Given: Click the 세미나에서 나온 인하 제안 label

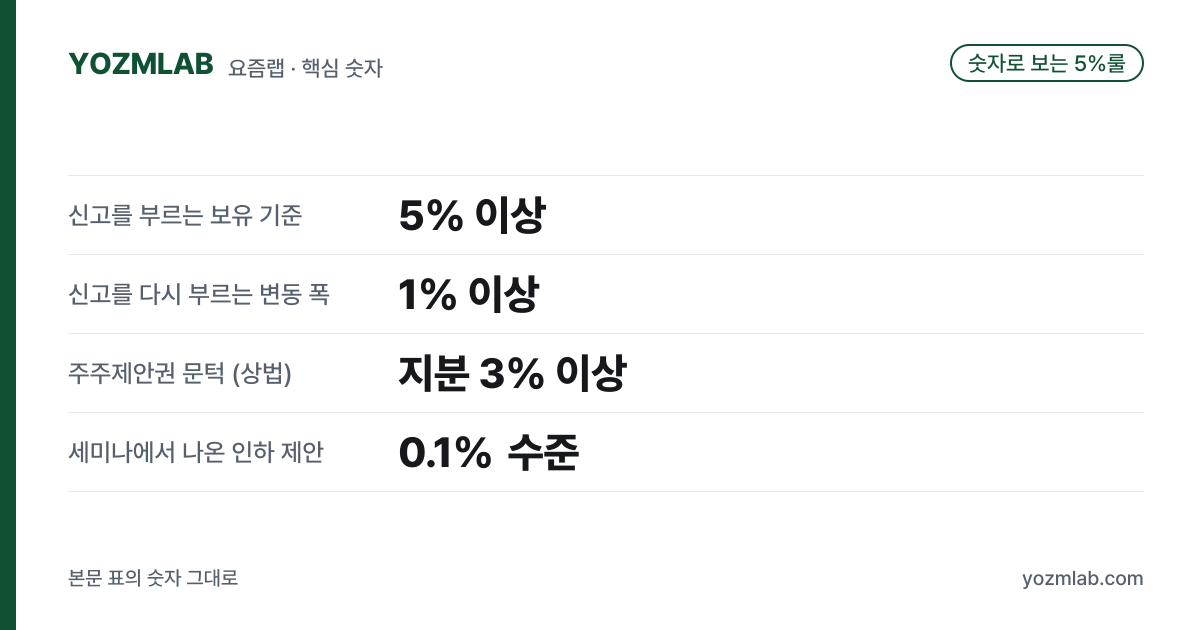Looking at the screenshot, I should [x=196, y=452].
